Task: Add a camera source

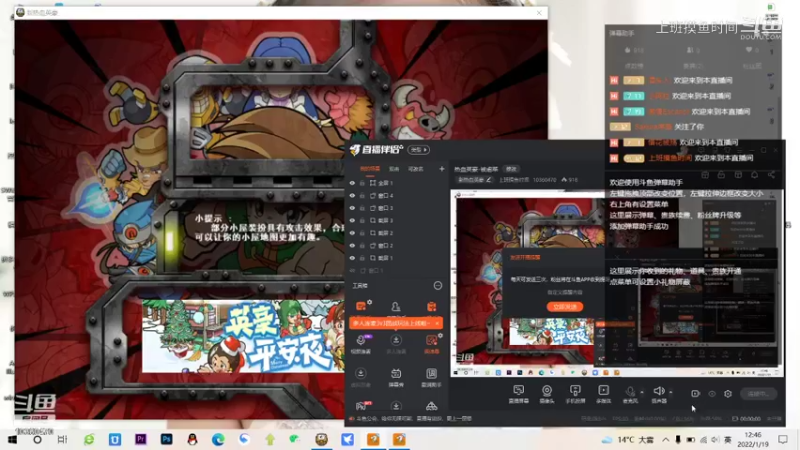Action: click(547, 394)
